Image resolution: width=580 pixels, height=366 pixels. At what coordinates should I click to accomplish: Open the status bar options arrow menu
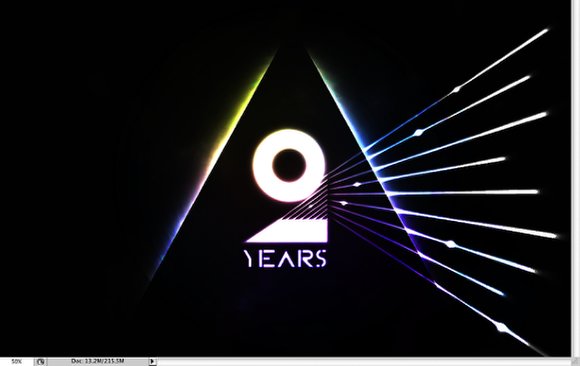[152, 361]
